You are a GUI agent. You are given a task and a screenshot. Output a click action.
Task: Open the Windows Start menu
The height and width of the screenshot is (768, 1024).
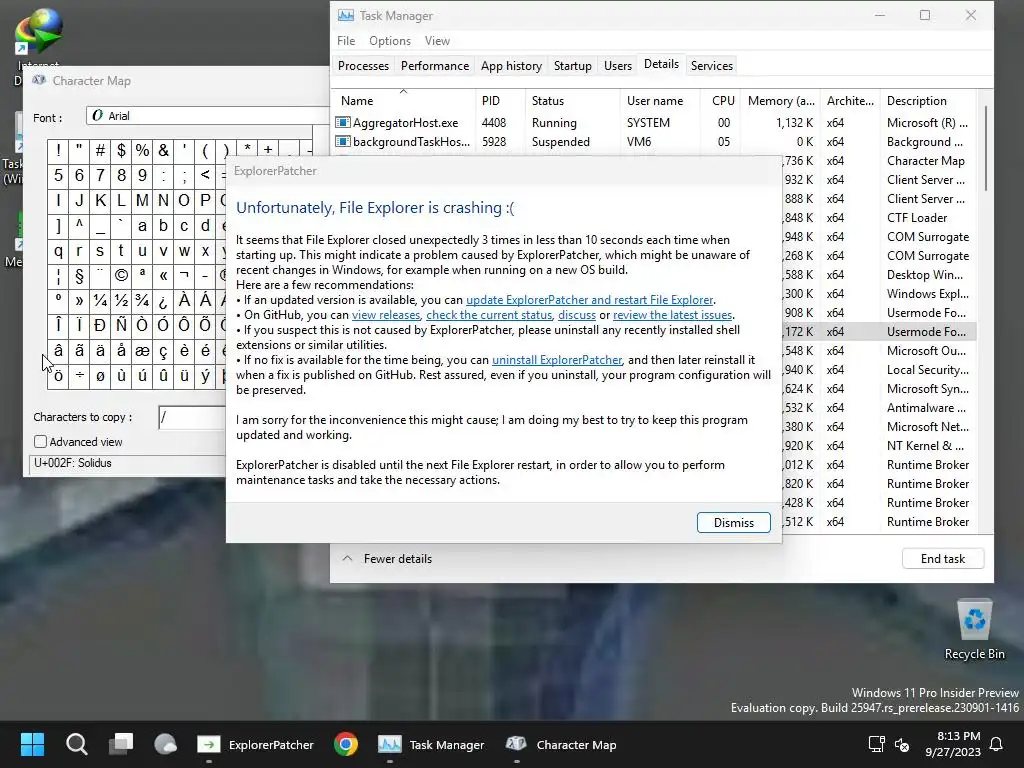tap(33, 744)
